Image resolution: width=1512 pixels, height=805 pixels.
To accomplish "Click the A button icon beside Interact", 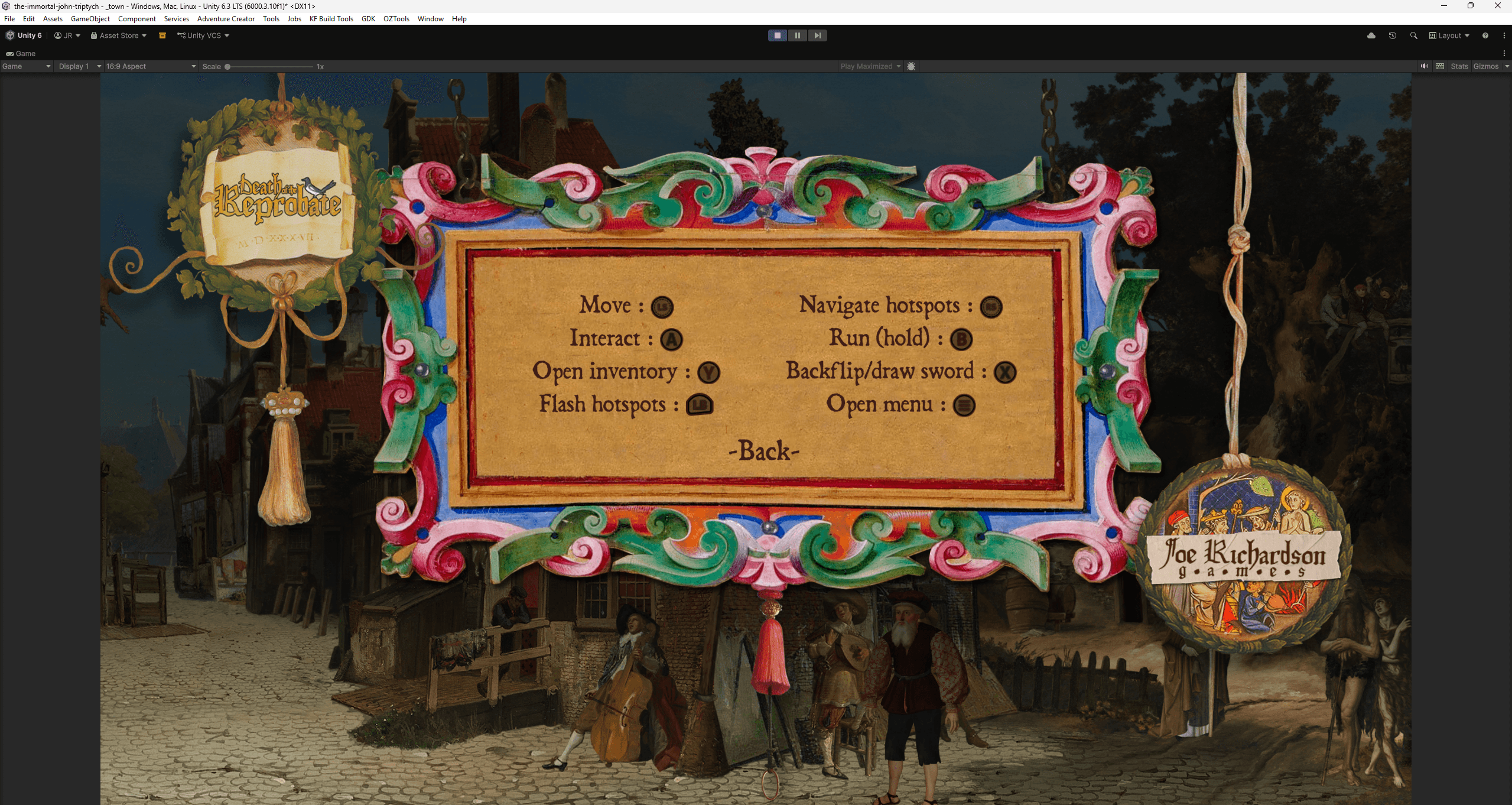I will (671, 340).
